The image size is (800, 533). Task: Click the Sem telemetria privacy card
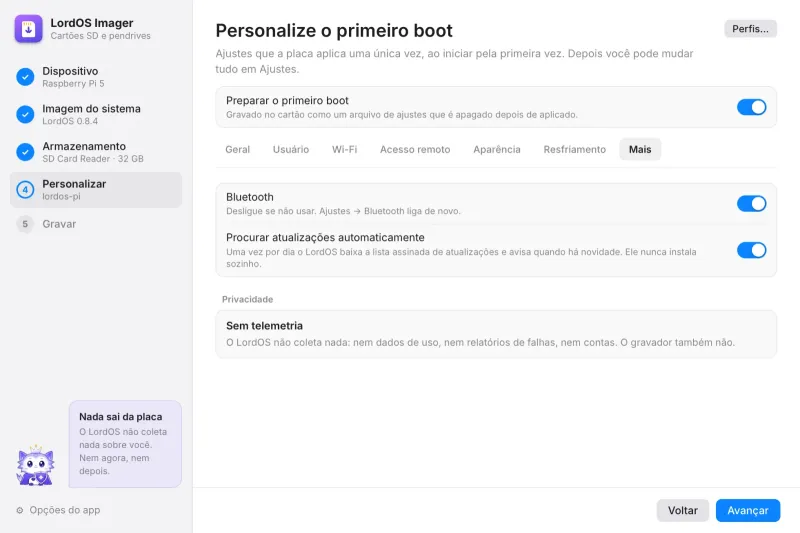pyautogui.click(x=495, y=334)
